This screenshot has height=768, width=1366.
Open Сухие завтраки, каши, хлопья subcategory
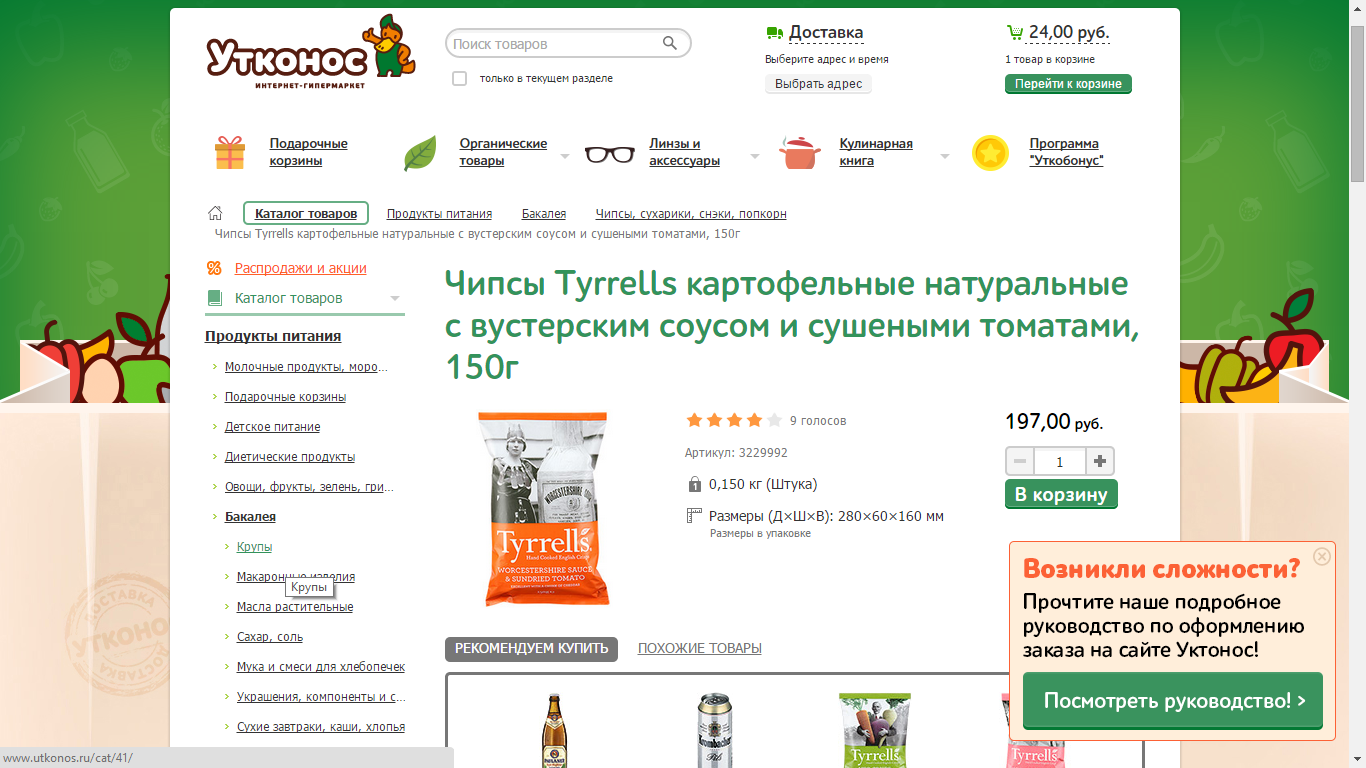[x=321, y=727]
